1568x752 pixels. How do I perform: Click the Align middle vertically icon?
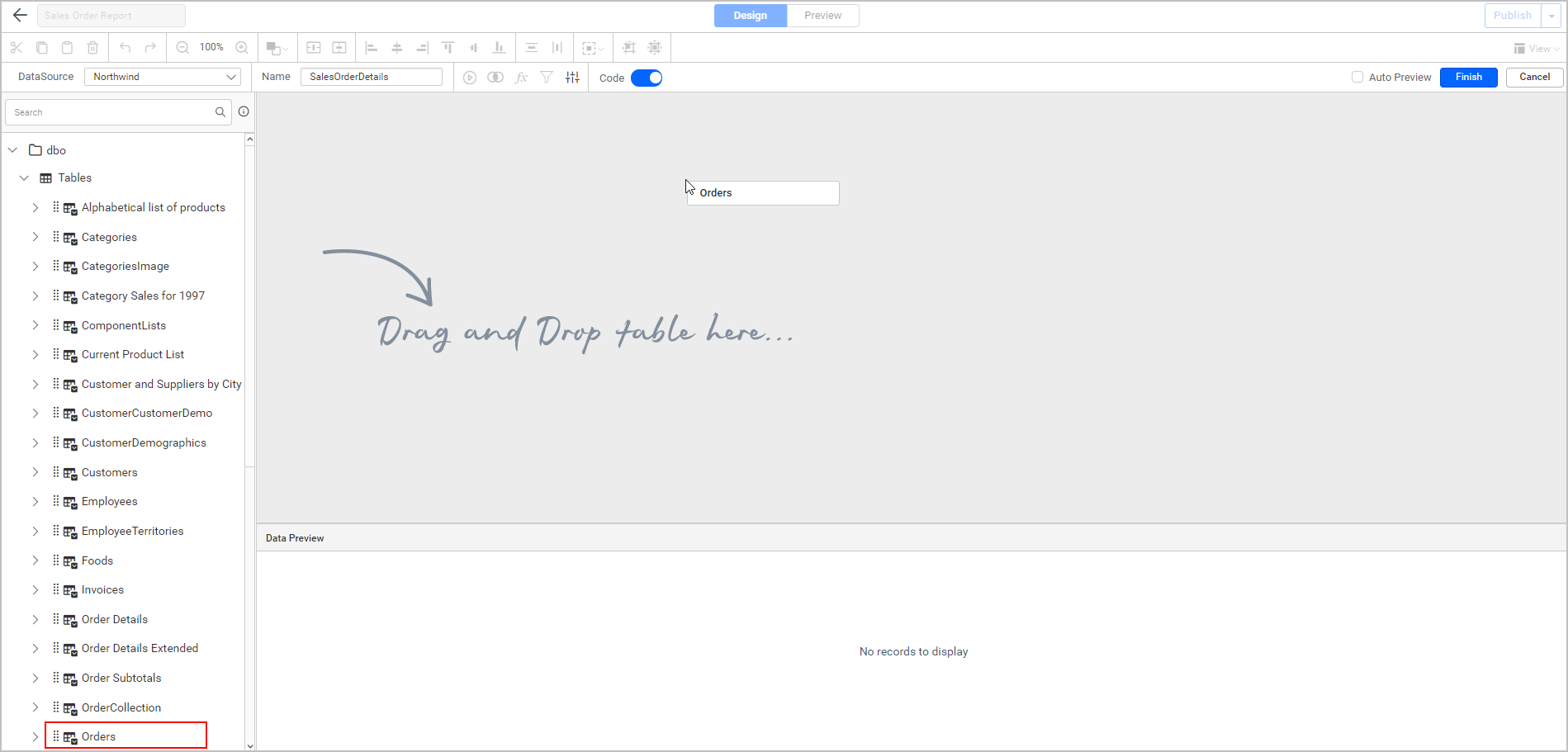(474, 48)
